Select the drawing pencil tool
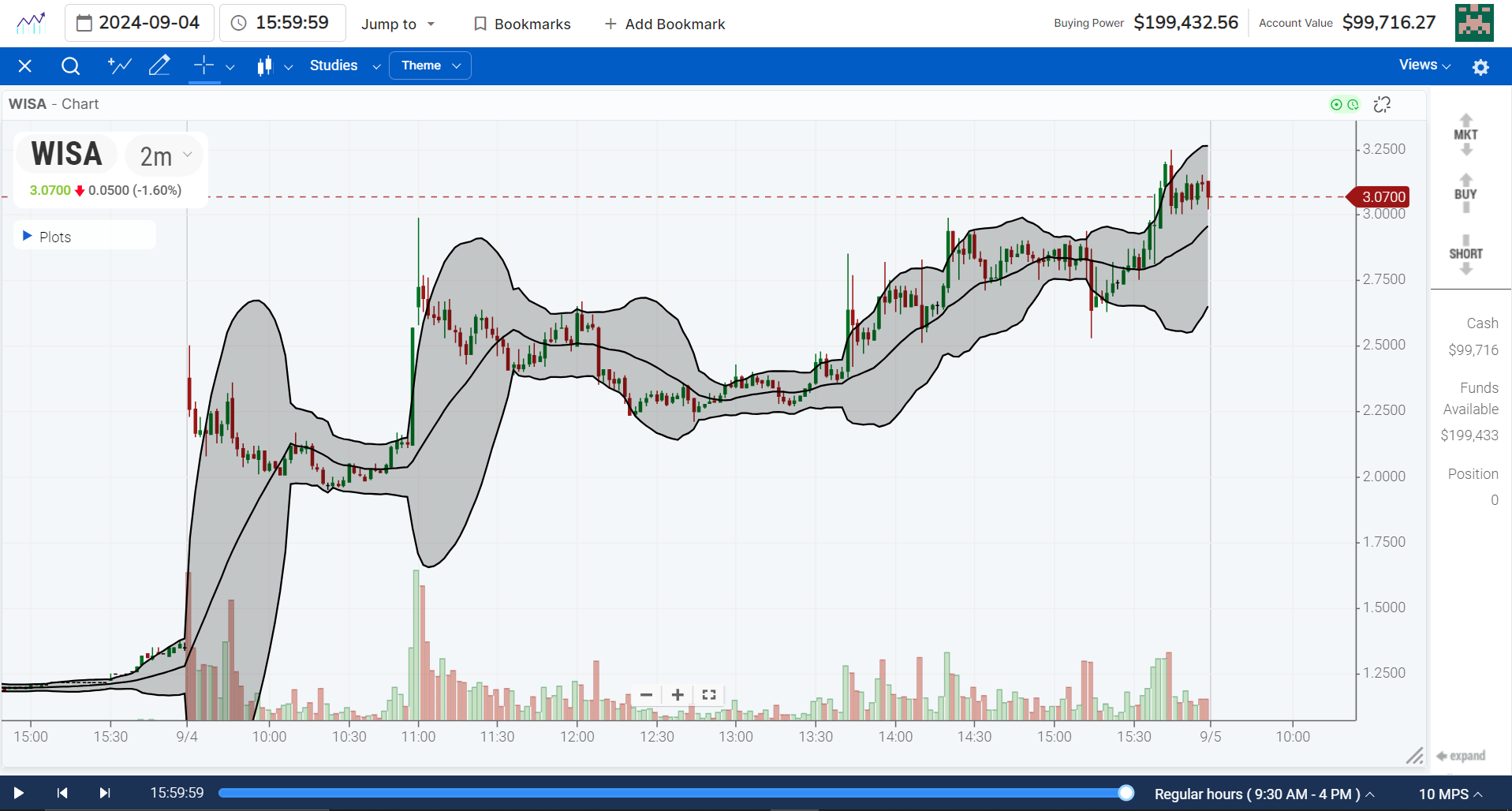Screen dimensions: 1512x811 pos(159,65)
